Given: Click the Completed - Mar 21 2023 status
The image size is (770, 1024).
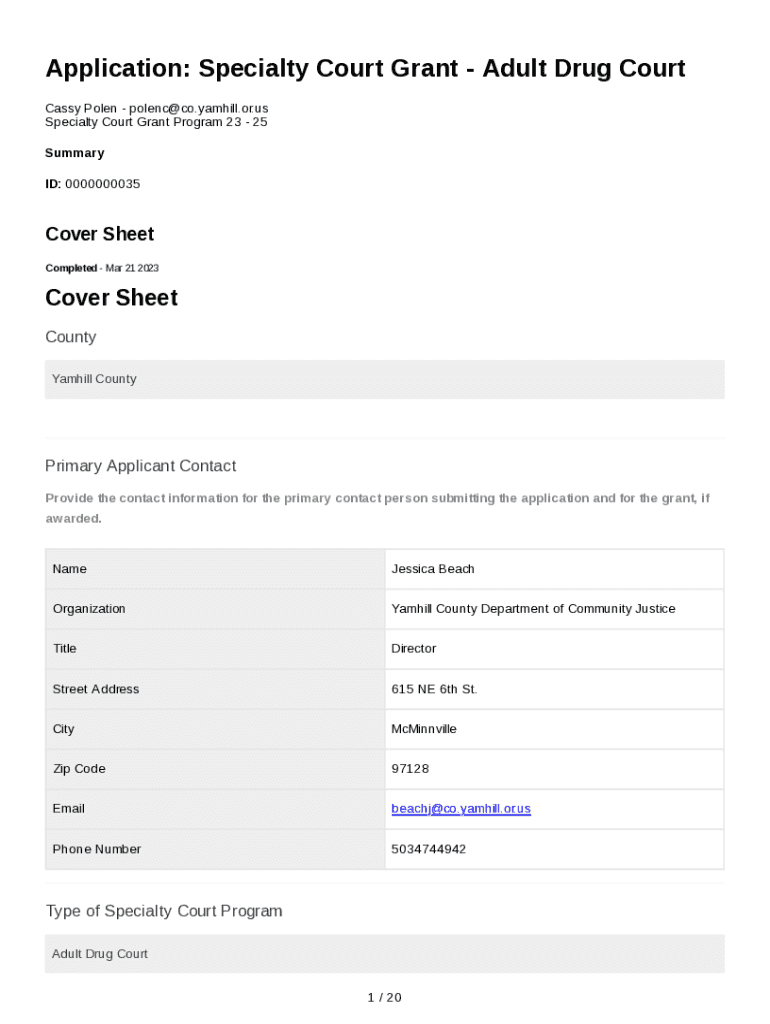Looking at the screenshot, I should [102, 268].
